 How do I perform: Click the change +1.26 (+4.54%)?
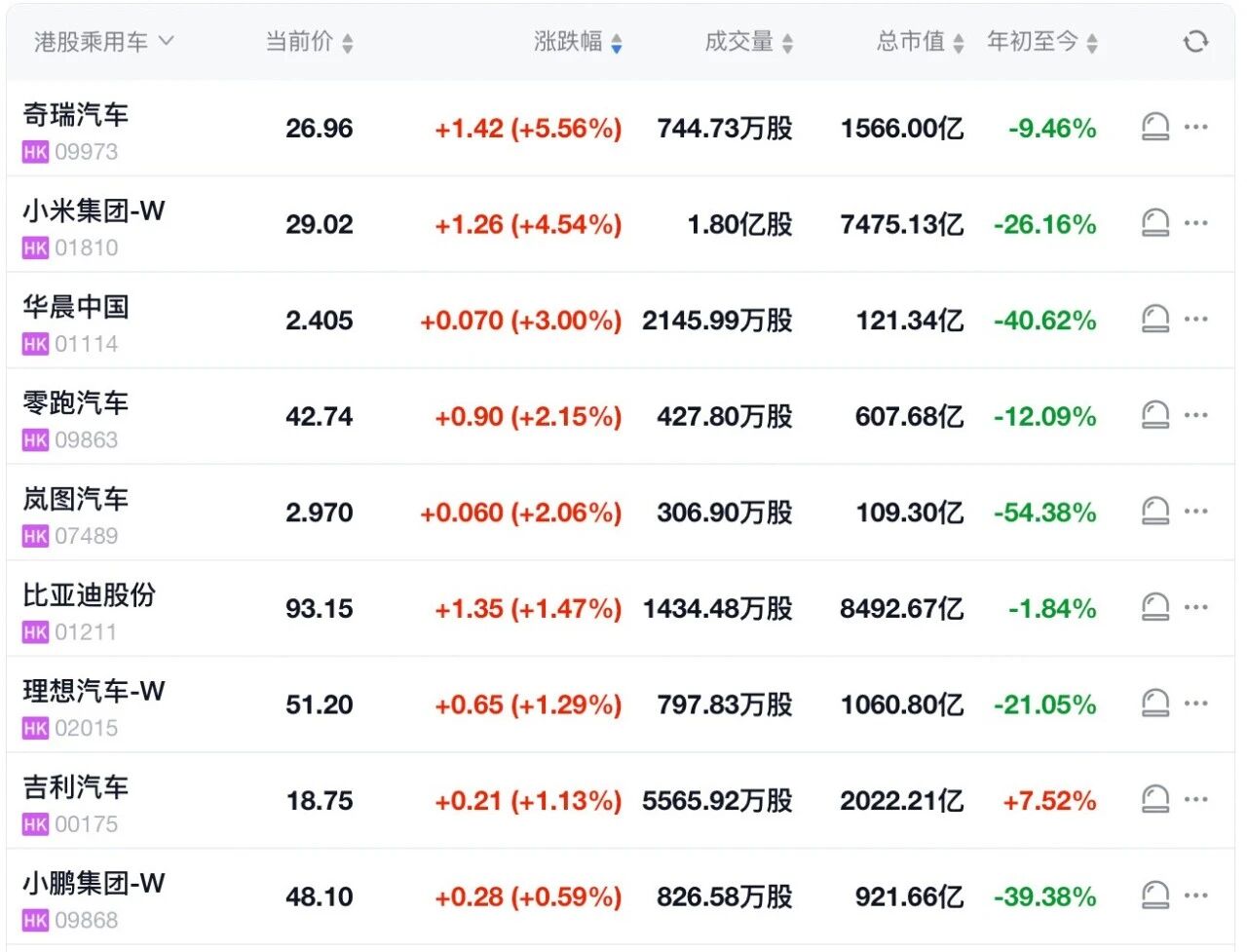(x=528, y=225)
